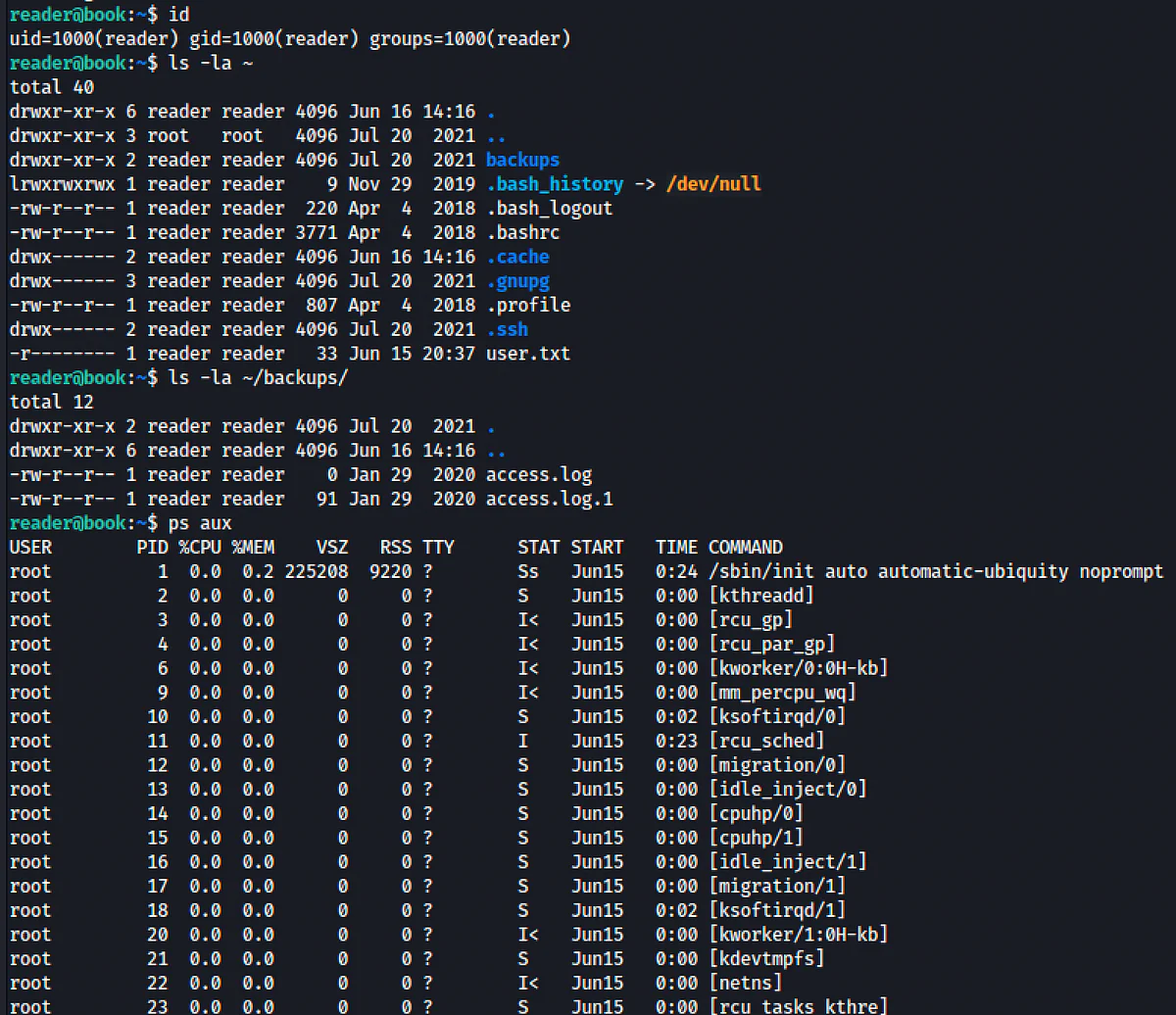Click the PID column header
The image size is (1176, 1015).
pos(152,548)
